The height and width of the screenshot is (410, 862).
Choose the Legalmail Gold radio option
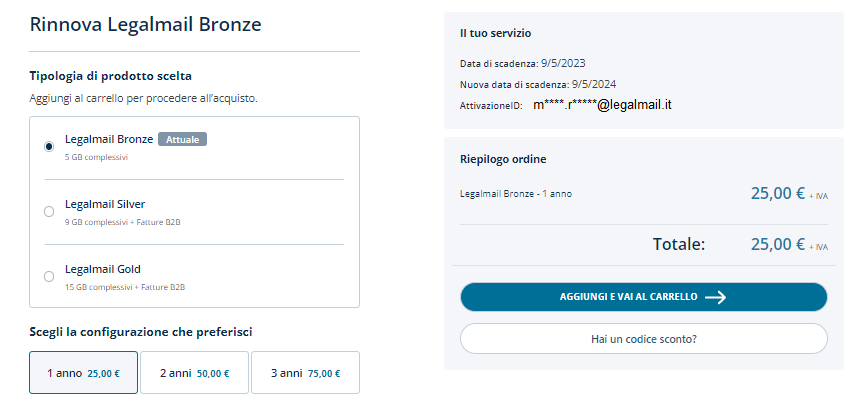[49, 276]
